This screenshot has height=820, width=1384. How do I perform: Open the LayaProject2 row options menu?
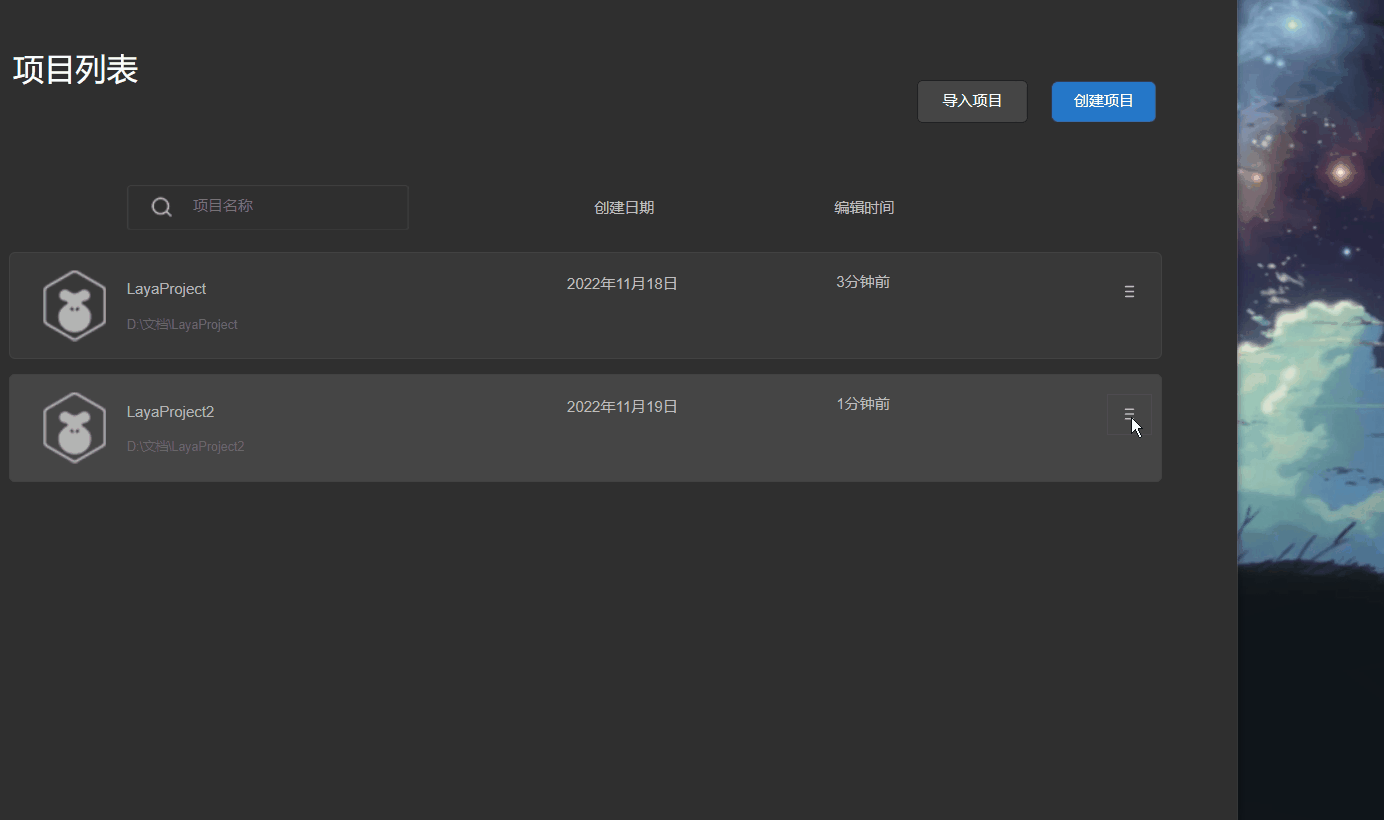pyautogui.click(x=1129, y=414)
